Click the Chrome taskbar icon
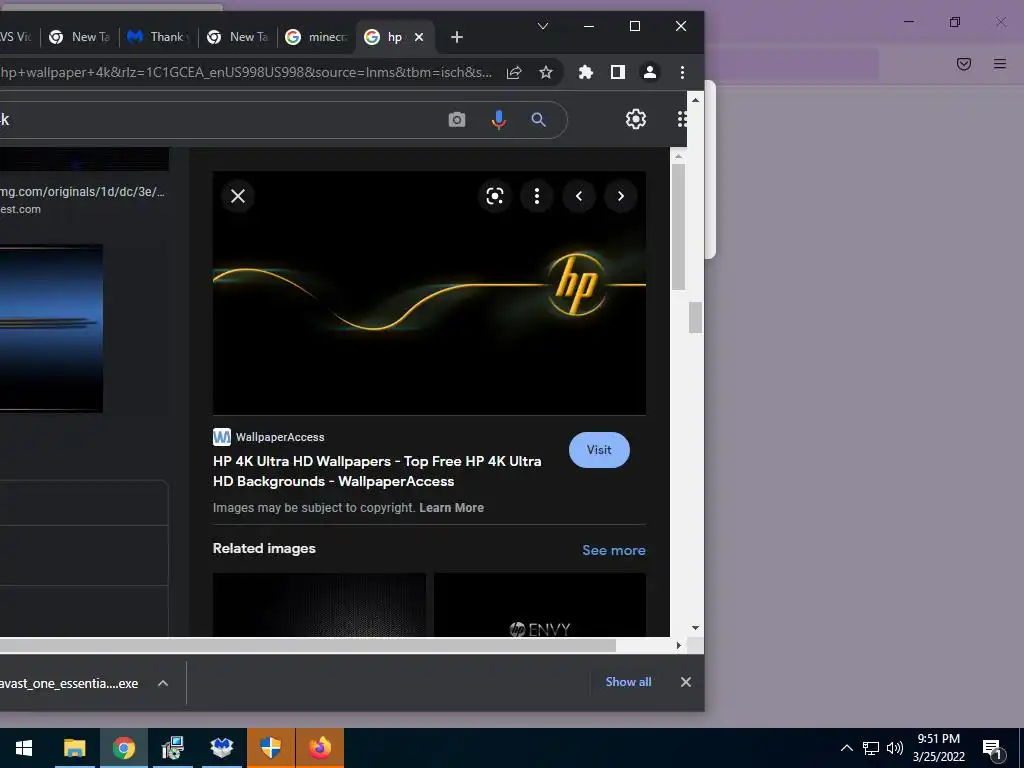1024x768 pixels. click(123, 748)
